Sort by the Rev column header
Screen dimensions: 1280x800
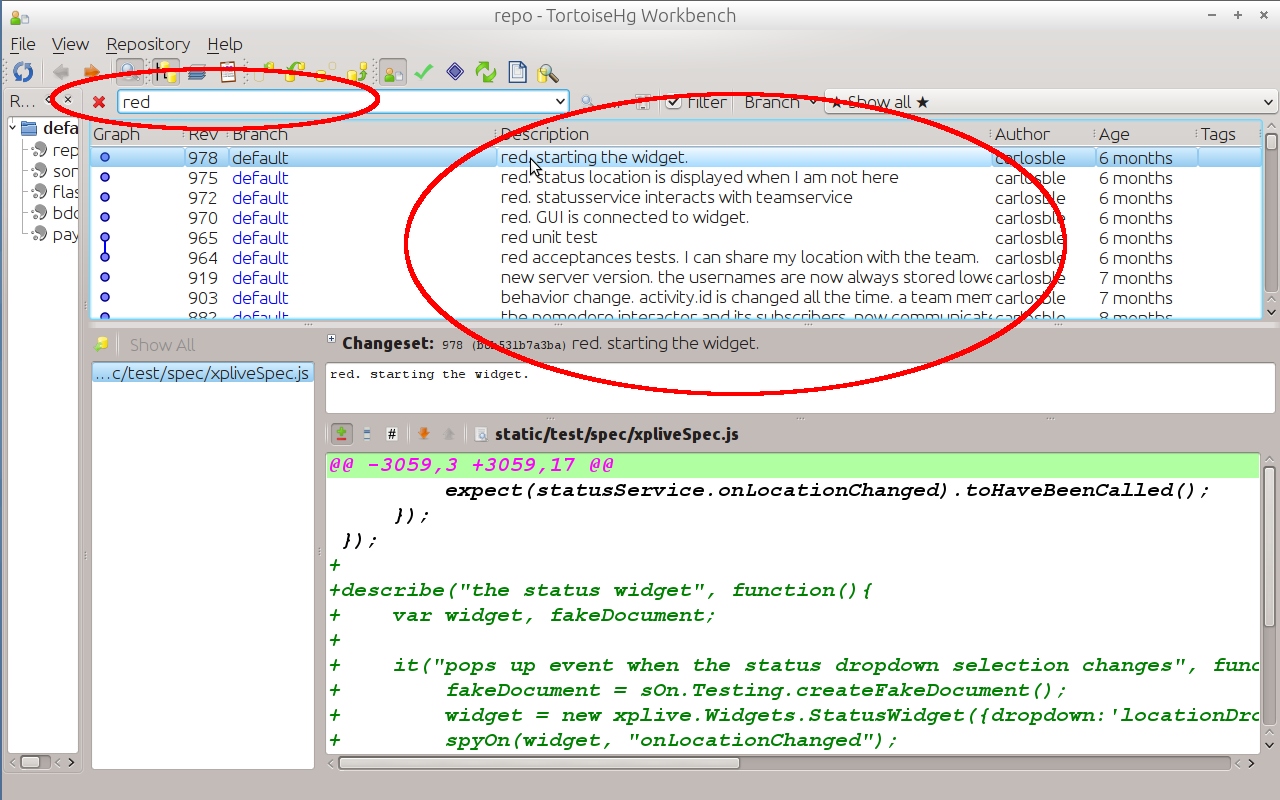pyautogui.click(x=207, y=134)
